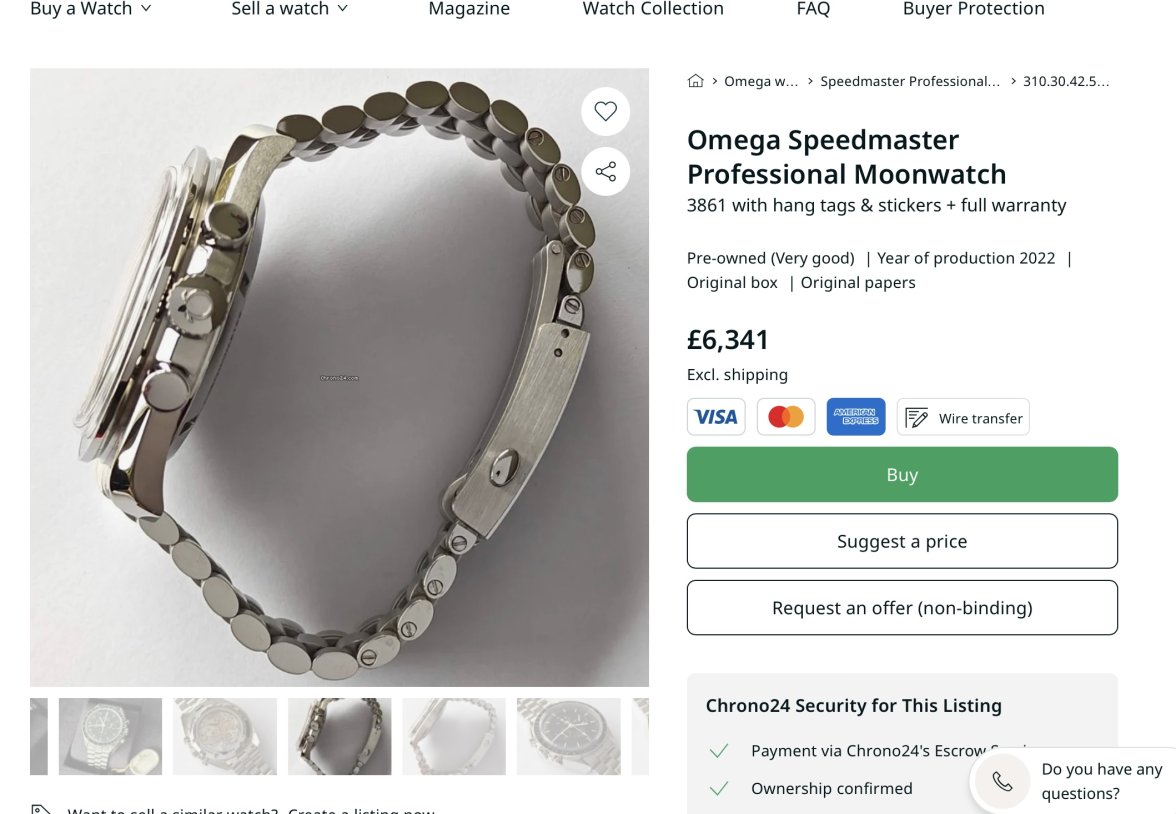Viewport: 1176px width, 814px height.
Task: Open the Magazine menu item
Action: [x=469, y=9]
